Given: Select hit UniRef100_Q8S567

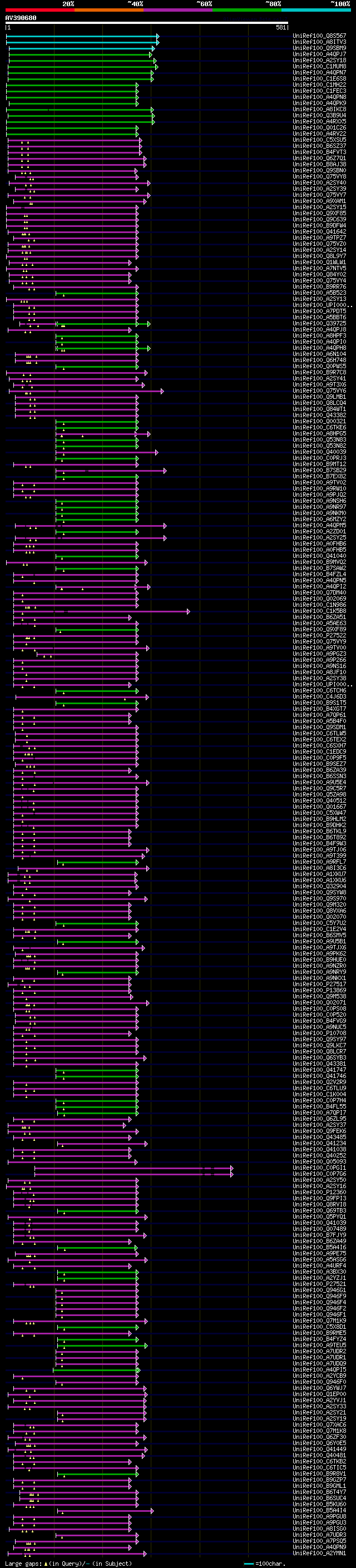Looking at the screenshot, I should pyautogui.click(x=319, y=36).
